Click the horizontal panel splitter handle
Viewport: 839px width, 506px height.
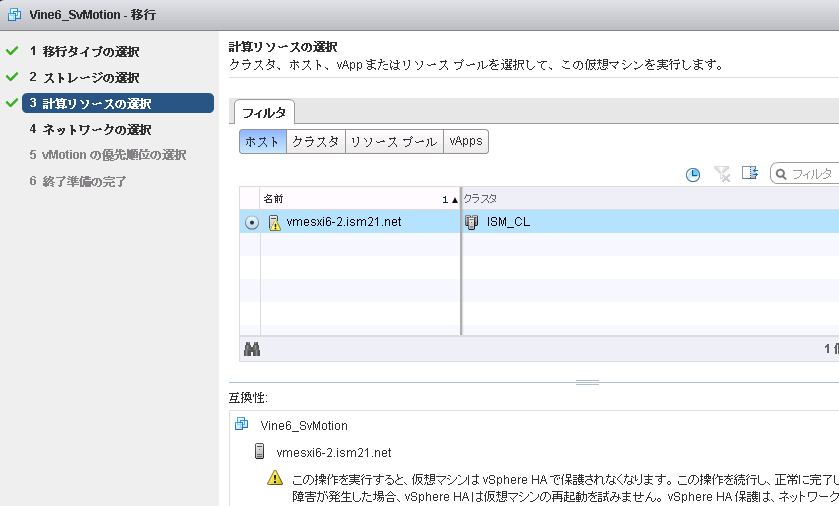tap(587, 382)
